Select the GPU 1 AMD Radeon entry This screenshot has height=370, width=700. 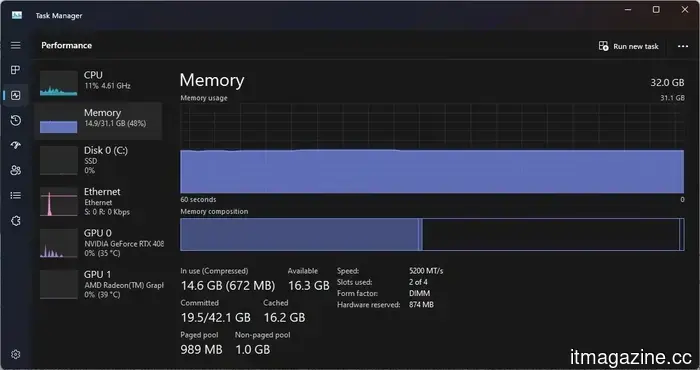coord(98,285)
